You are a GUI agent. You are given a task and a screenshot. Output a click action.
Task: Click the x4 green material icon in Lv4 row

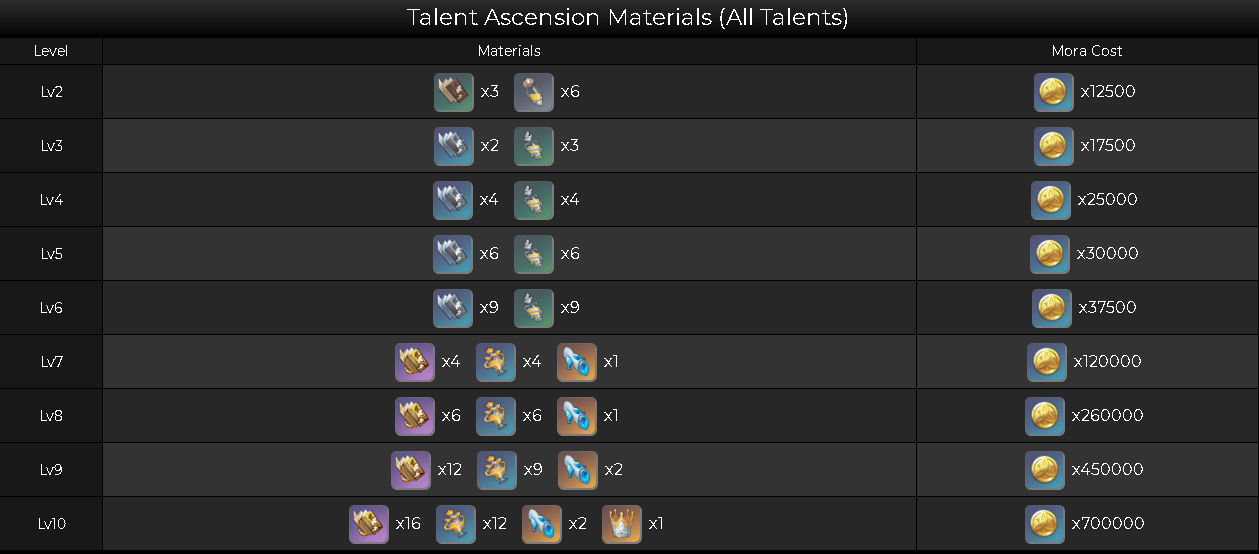[534, 200]
